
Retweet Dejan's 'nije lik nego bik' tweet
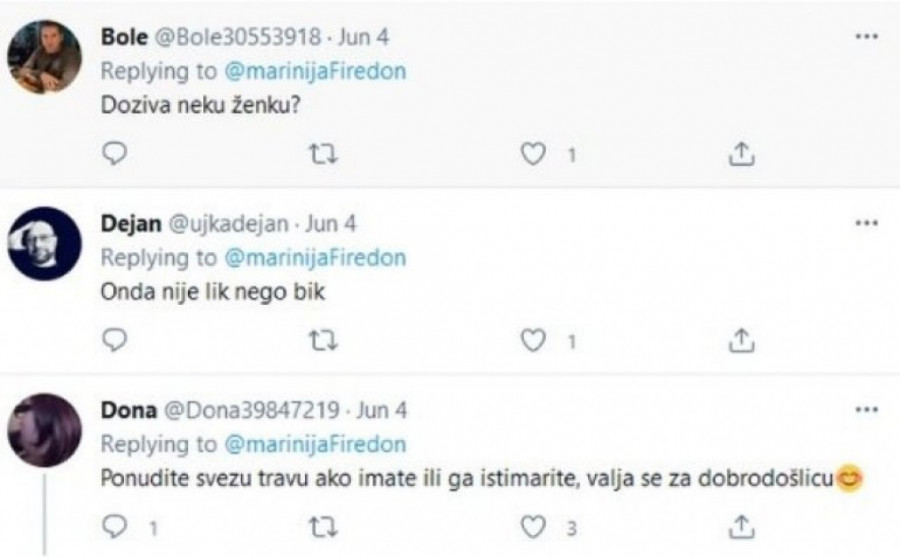[324, 340]
